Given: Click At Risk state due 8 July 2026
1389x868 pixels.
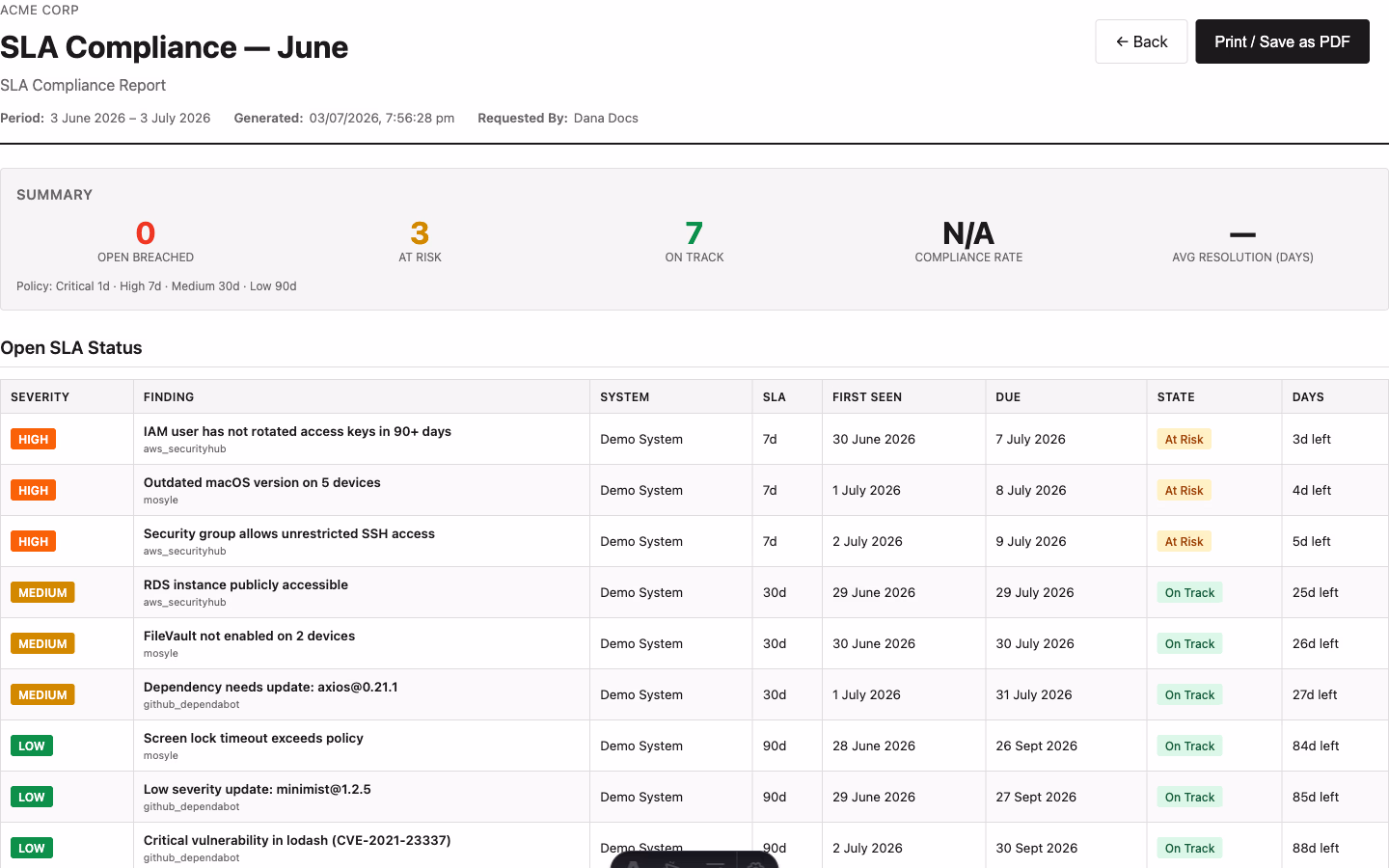Looking at the screenshot, I should 1184,490.
